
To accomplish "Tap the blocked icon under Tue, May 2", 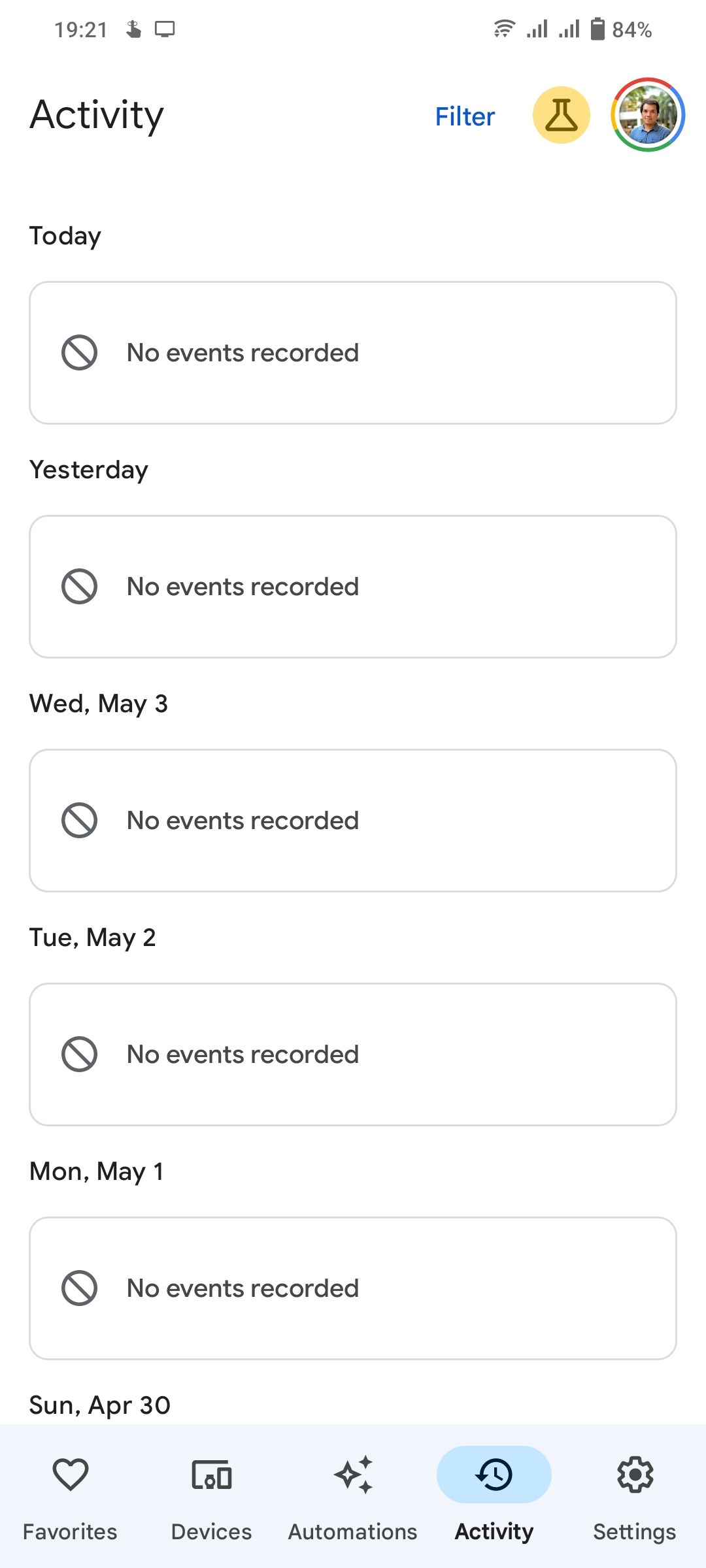I will pos(80,1054).
